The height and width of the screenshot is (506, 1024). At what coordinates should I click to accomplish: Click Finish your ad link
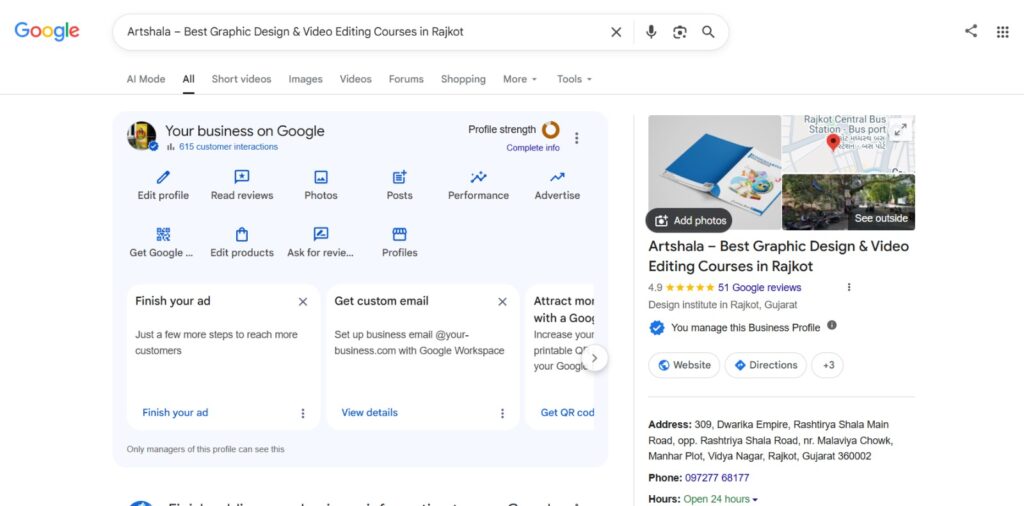click(175, 413)
